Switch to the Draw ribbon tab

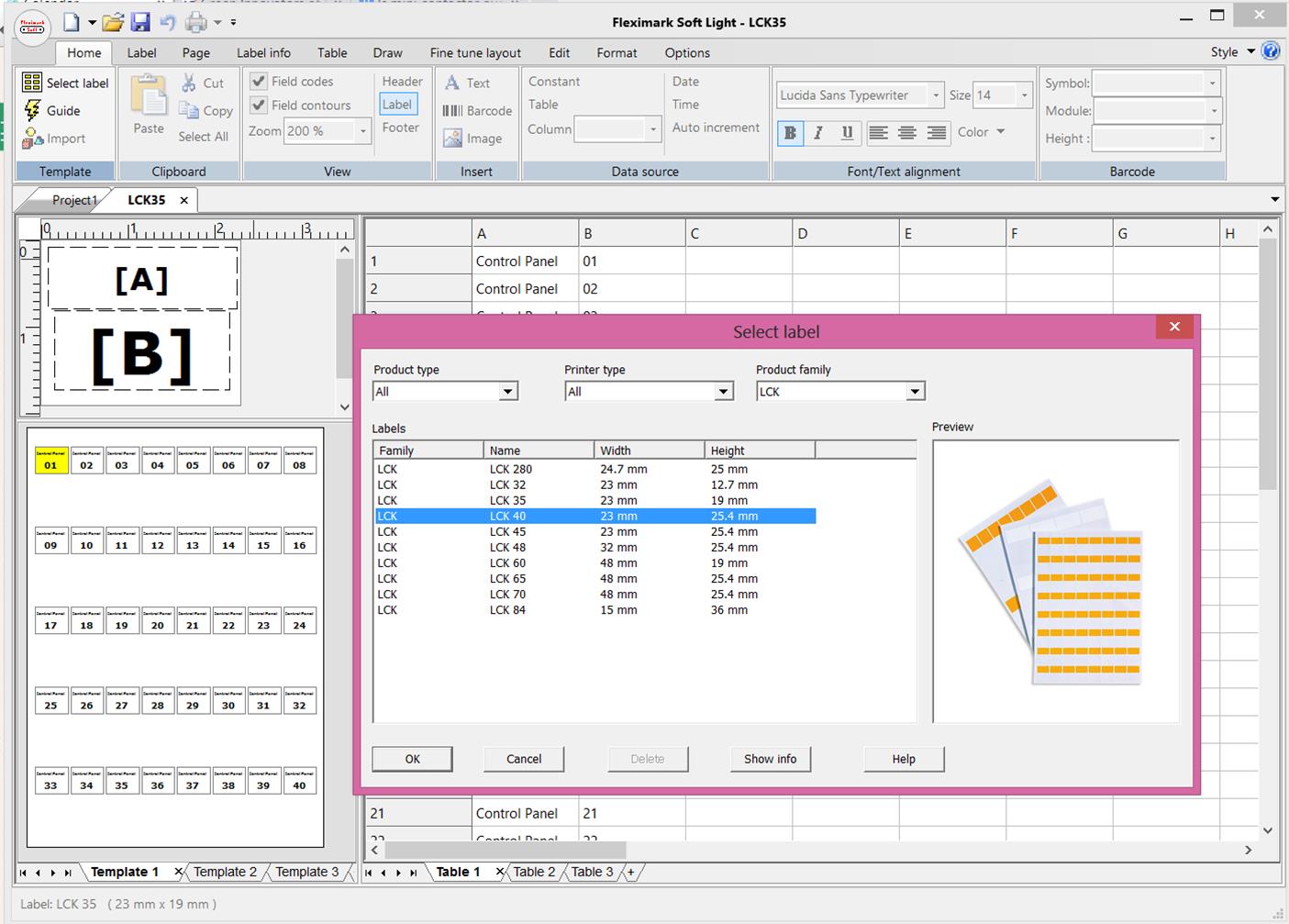[x=387, y=53]
